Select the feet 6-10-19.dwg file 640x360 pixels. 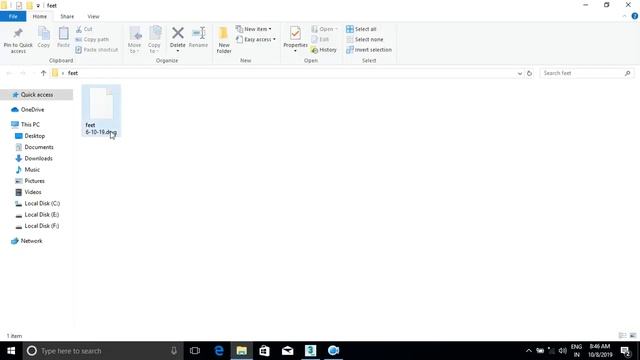(x=101, y=111)
